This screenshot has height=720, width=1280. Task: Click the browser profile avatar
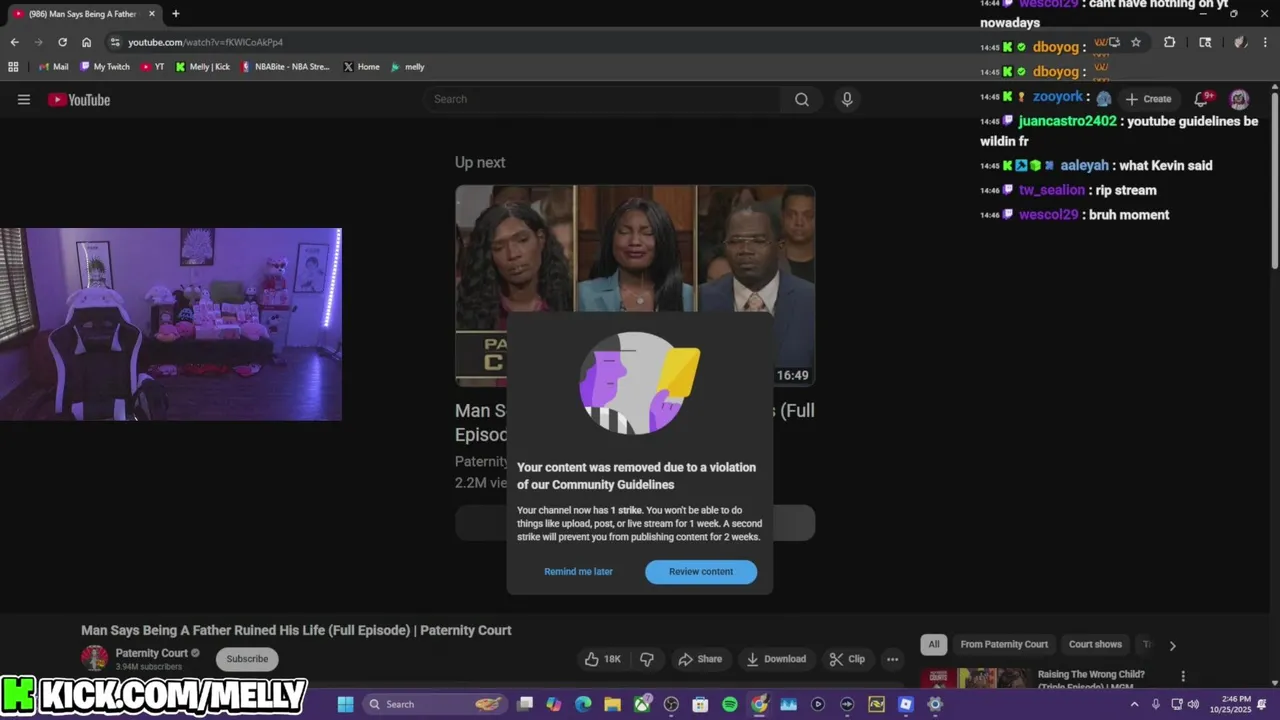tap(1240, 42)
